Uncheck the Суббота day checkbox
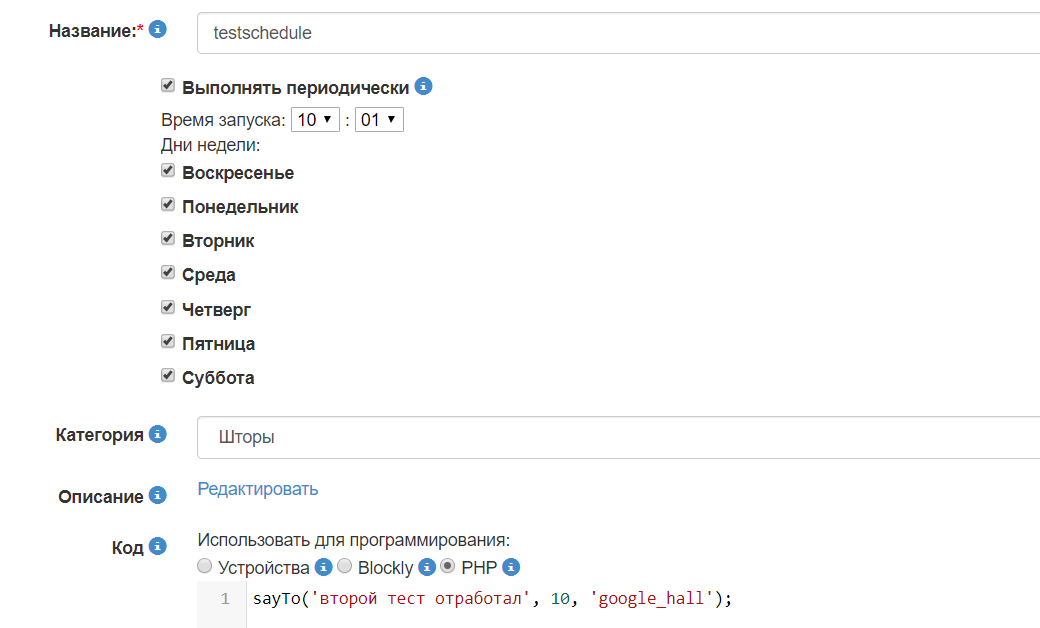 coord(168,376)
